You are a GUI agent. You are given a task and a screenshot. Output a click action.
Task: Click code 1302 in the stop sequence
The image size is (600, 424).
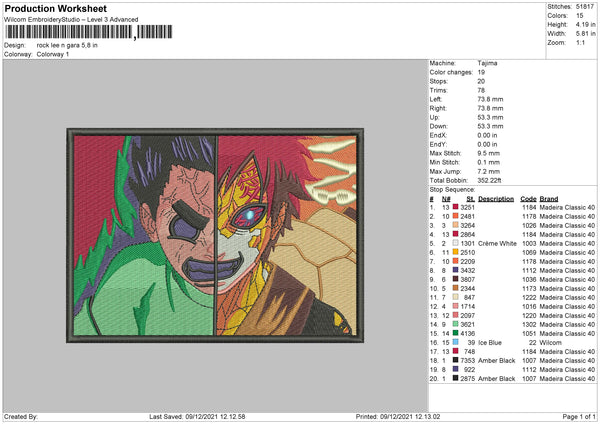tap(529, 325)
